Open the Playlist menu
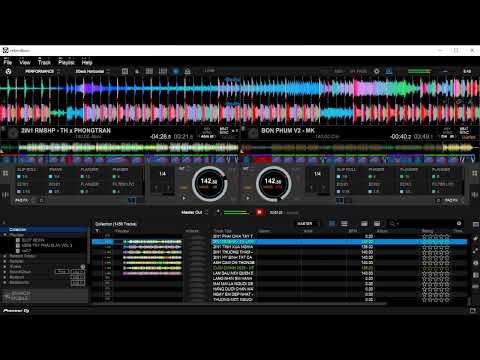 pyautogui.click(x=66, y=62)
